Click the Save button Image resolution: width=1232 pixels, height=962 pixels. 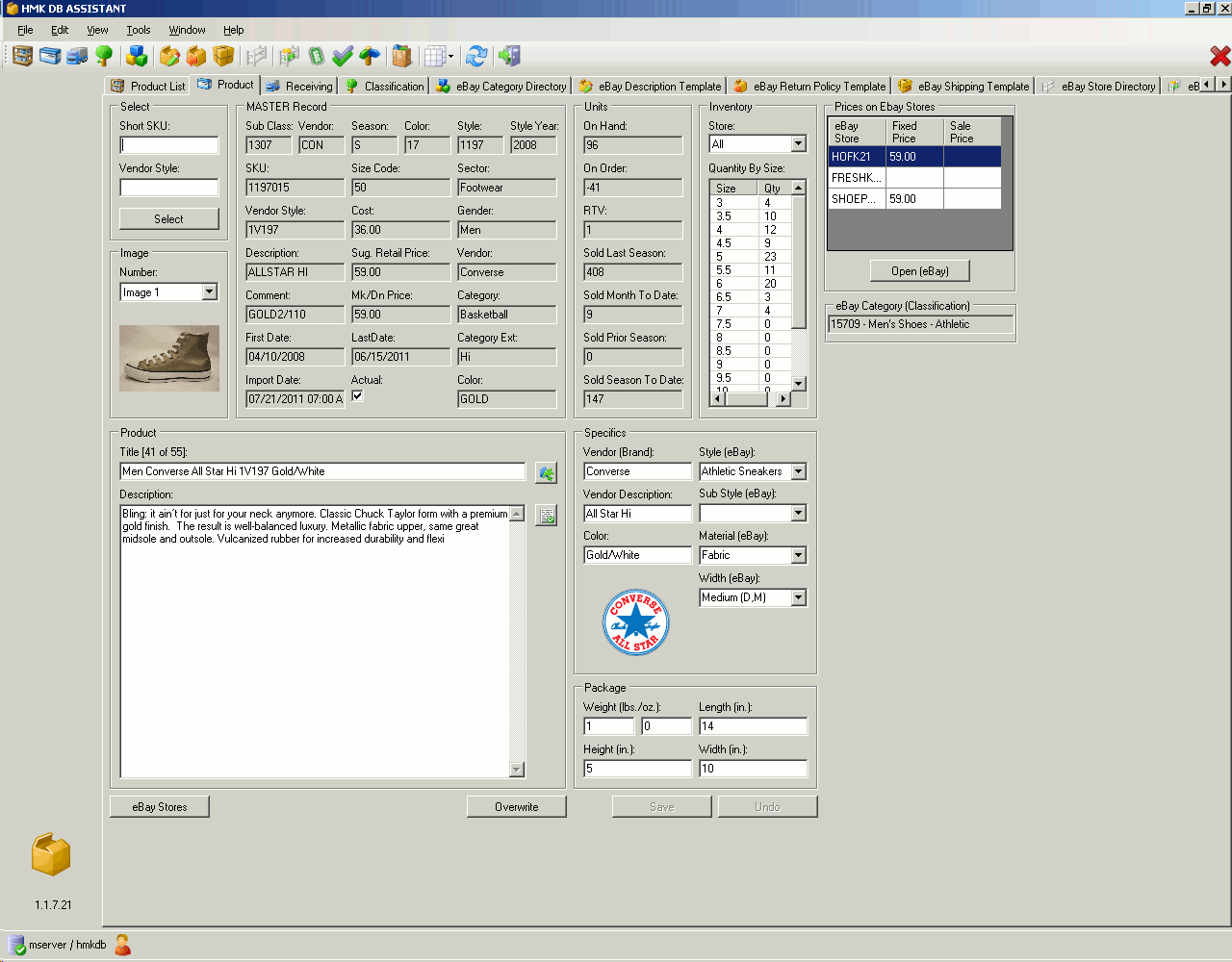[x=661, y=807]
